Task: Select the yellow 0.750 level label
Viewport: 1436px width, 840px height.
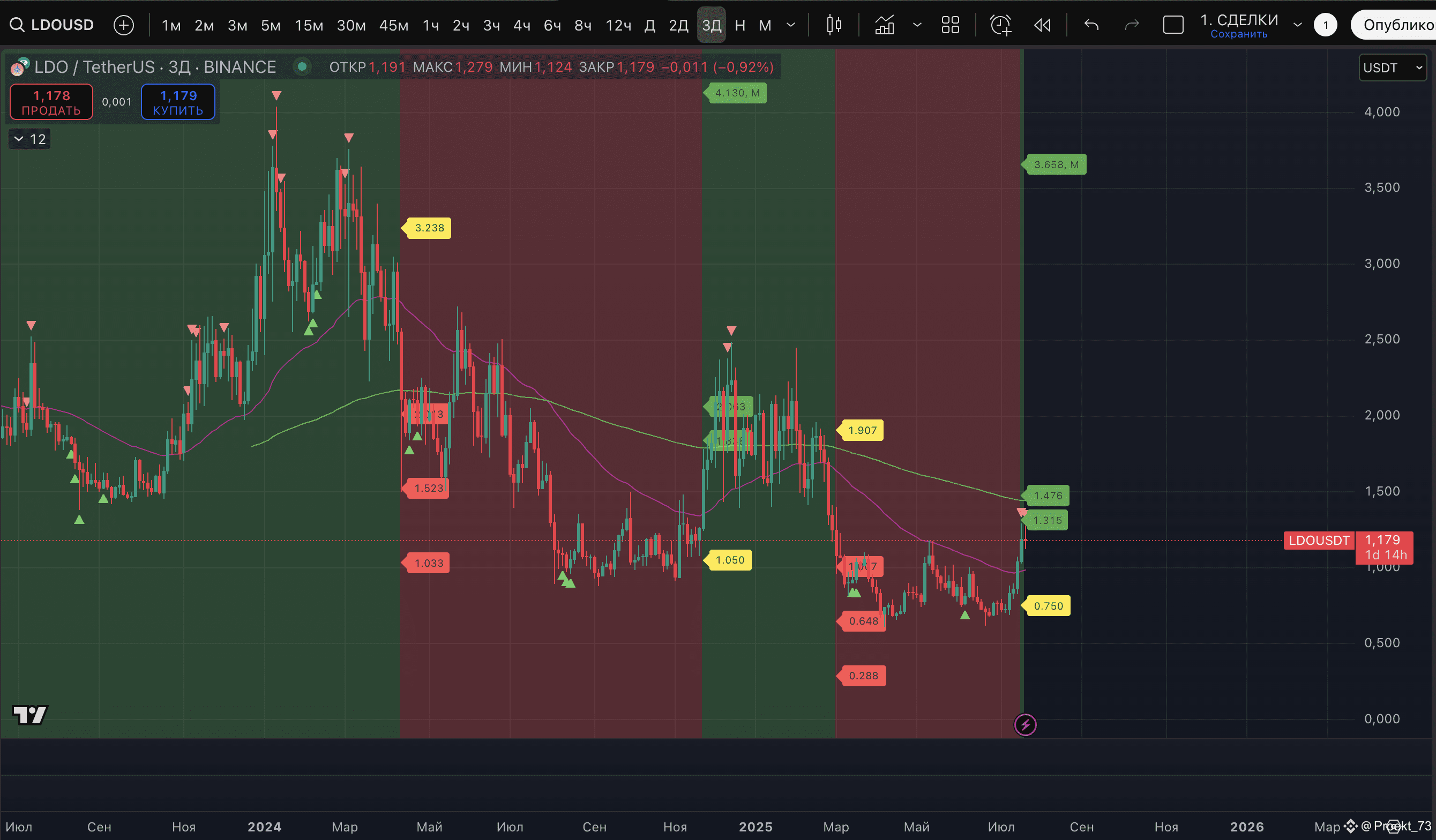Action: (x=1046, y=606)
